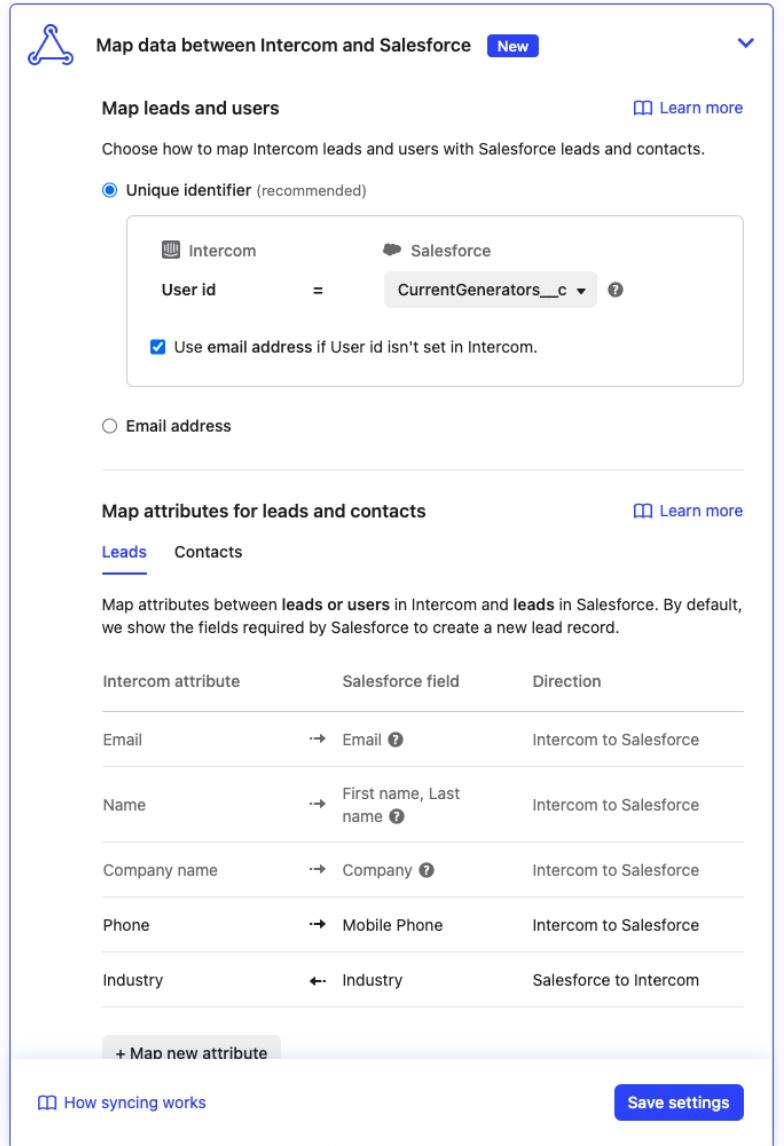This screenshot has height=1146, width=784.
Task: Click the help icon beside Email field
Action: (395, 740)
